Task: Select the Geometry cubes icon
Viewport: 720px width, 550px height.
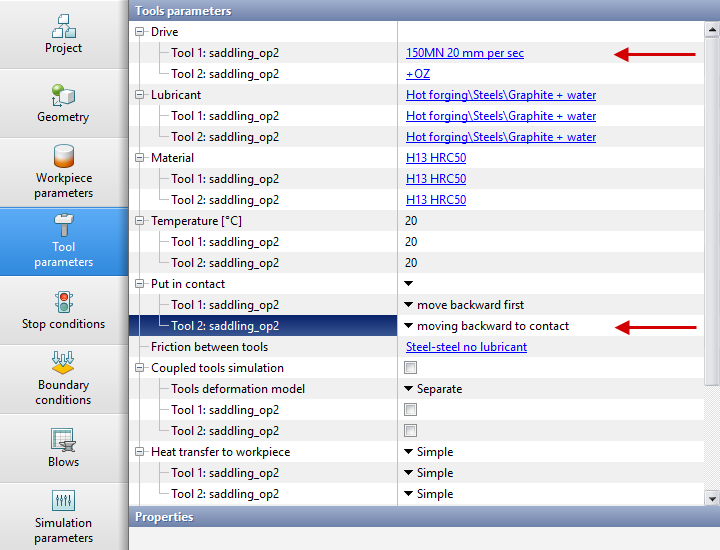Action: [x=63, y=94]
